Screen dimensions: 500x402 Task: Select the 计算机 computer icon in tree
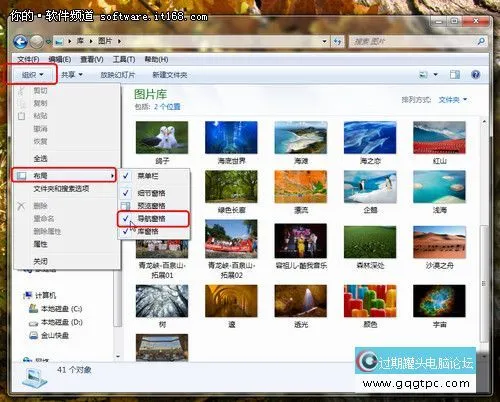[28, 295]
